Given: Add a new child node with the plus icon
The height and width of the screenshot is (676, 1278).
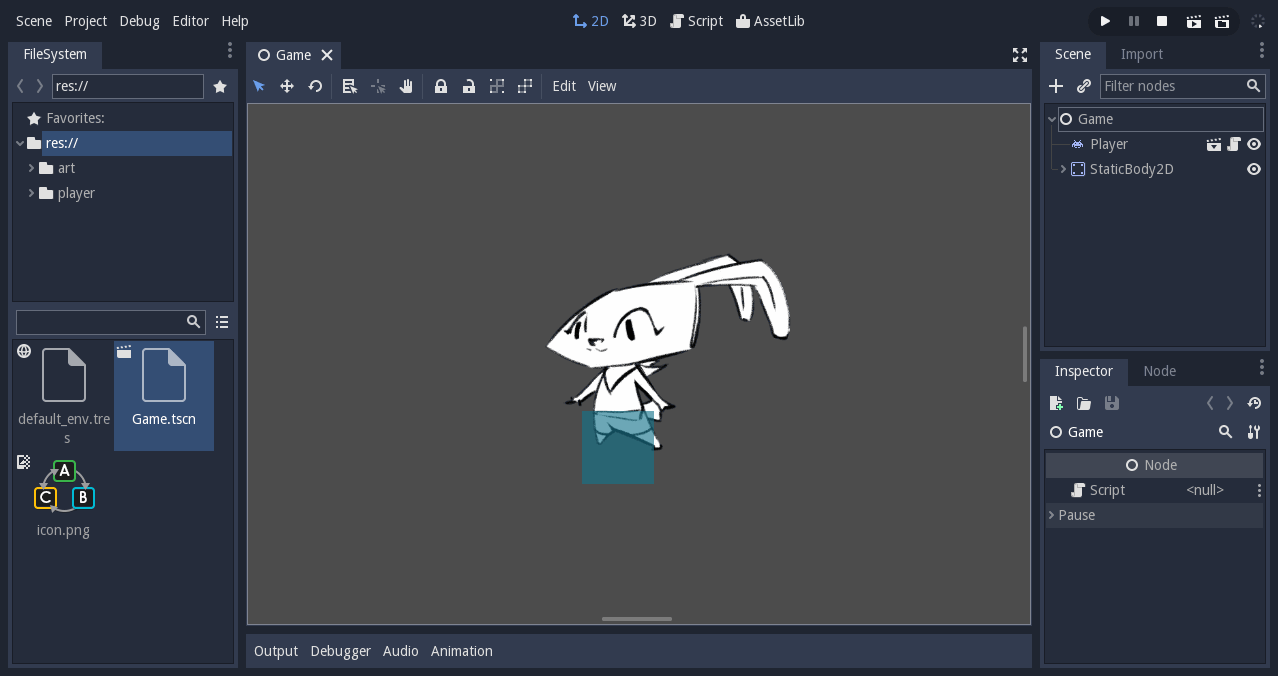Looking at the screenshot, I should click(1056, 86).
